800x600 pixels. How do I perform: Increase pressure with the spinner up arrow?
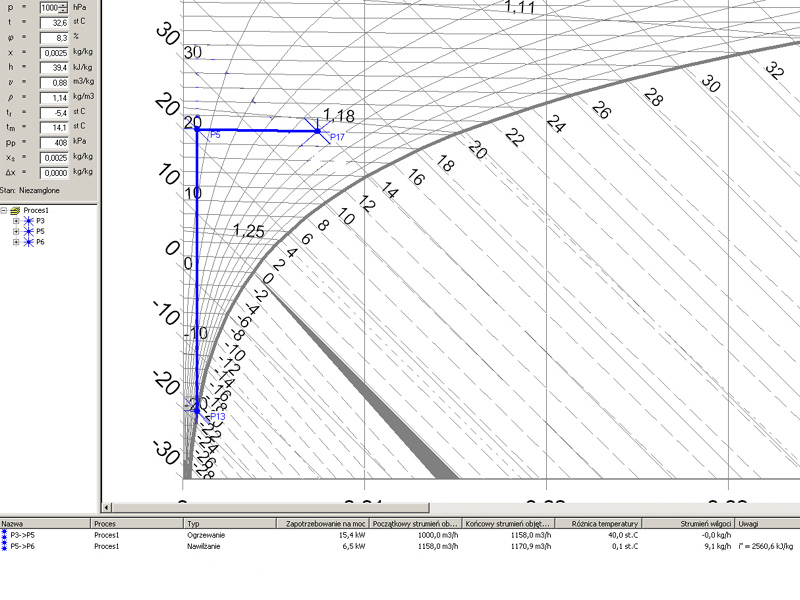point(63,5)
